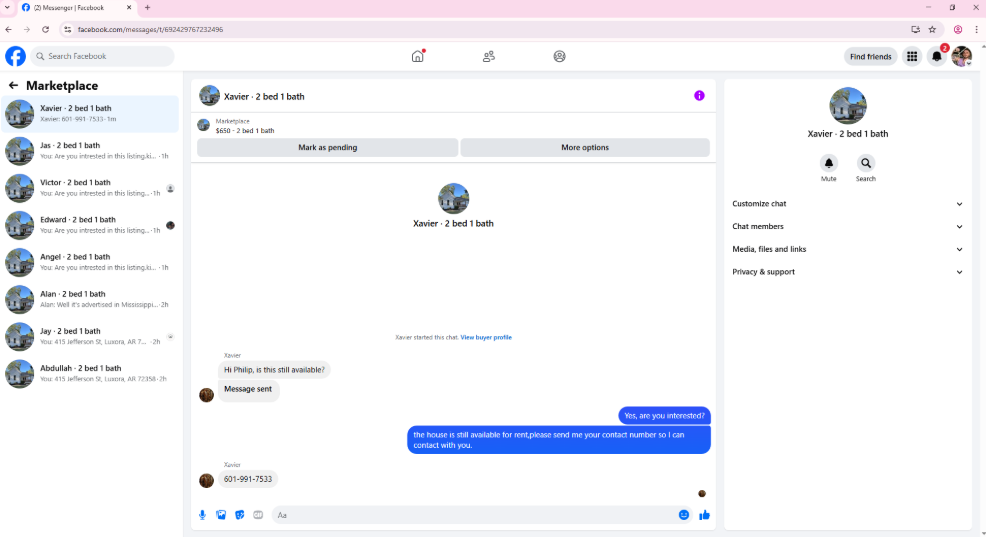Open the Facebook menu grid icon

(x=912, y=57)
